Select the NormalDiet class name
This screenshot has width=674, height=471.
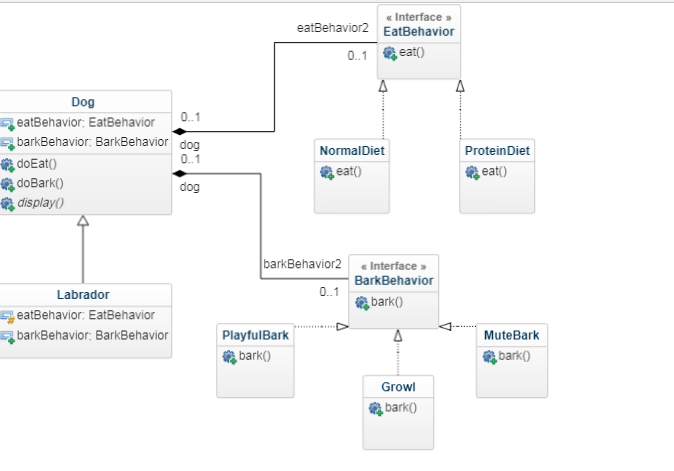352,151
